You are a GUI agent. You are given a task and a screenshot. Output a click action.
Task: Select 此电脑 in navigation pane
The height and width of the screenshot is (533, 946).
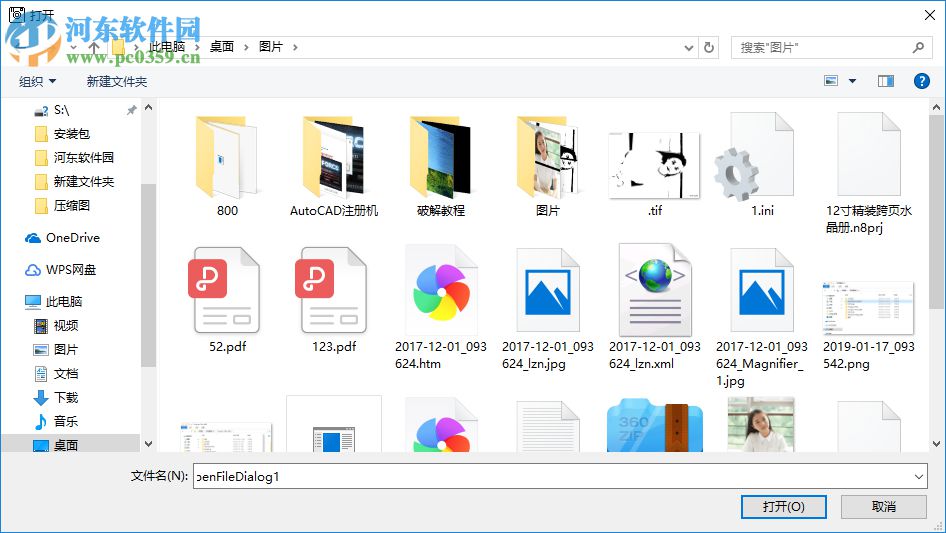click(x=54, y=302)
